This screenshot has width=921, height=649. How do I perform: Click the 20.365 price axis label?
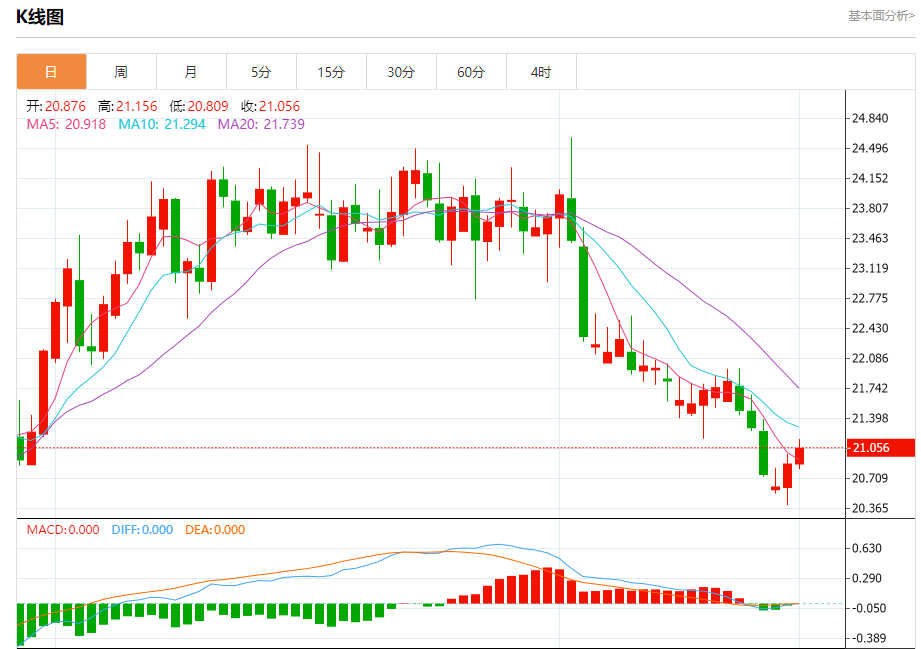(870, 508)
